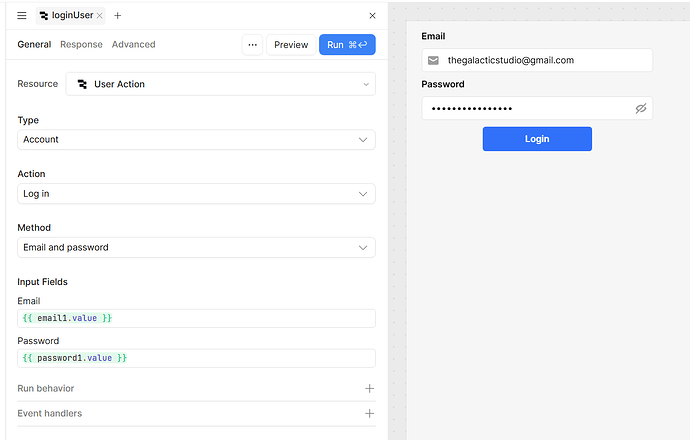Image resolution: width=690 pixels, height=440 pixels.
Task: Click the masked Password field
Action: pos(537,108)
